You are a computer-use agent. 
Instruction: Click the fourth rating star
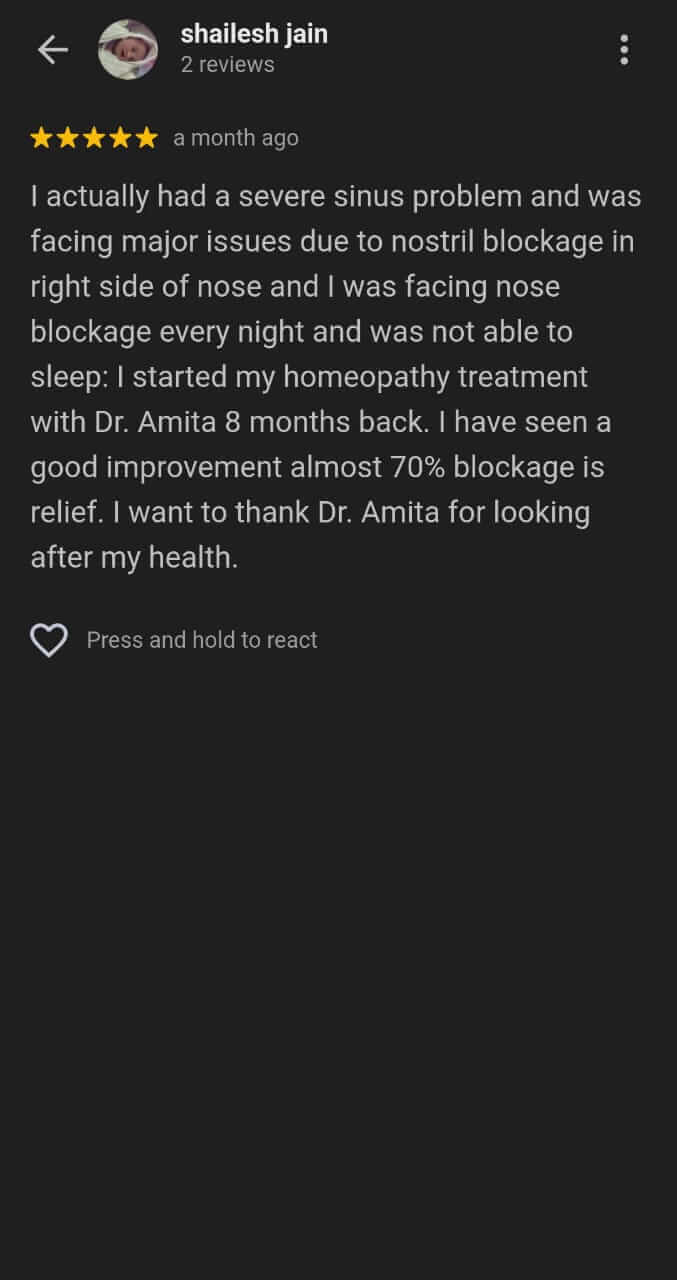pyautogui.click(x=120, y=138)
